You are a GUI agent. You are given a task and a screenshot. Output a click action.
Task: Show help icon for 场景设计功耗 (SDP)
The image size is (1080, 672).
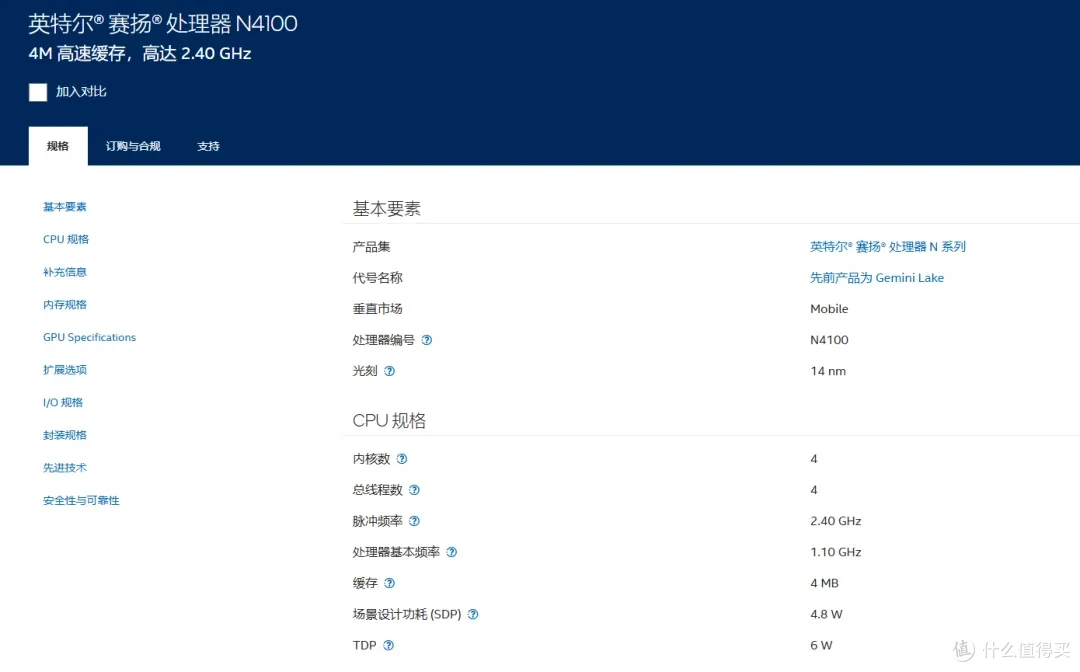point(472,614)
